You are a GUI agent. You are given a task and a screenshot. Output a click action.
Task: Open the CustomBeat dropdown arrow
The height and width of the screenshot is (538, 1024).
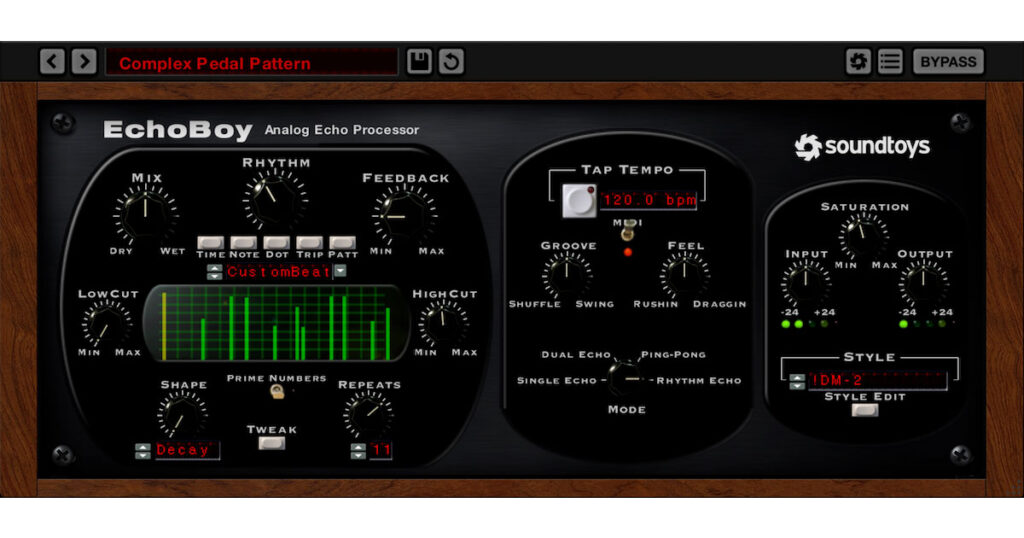pos(341,271)
